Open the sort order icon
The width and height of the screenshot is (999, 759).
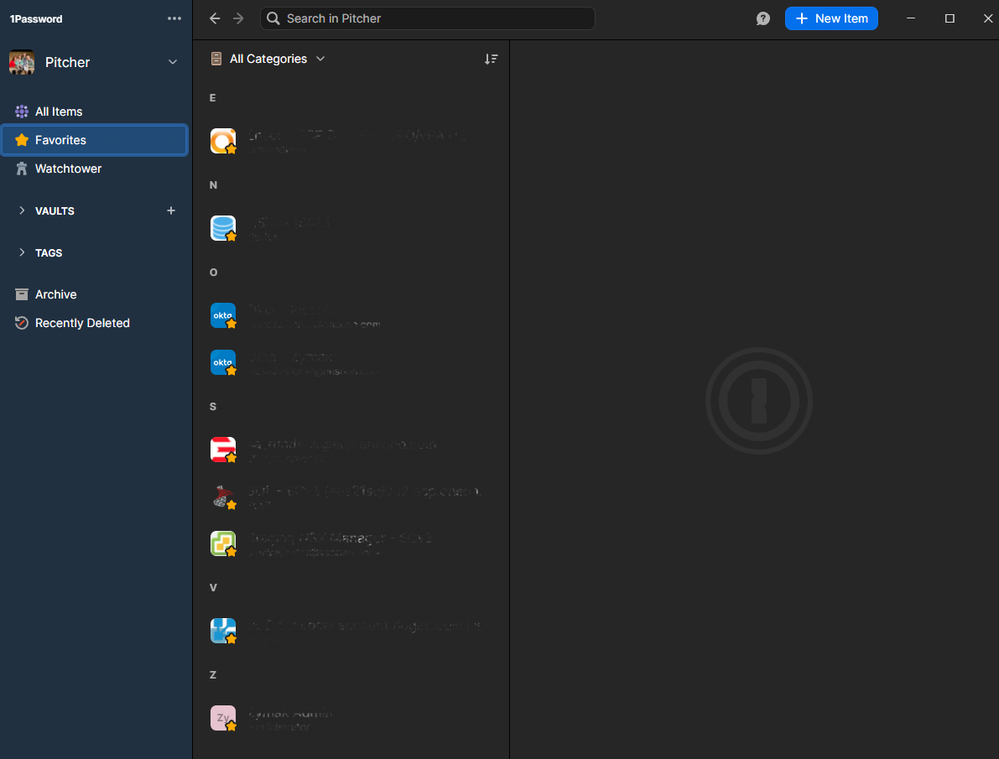(491, 59)
